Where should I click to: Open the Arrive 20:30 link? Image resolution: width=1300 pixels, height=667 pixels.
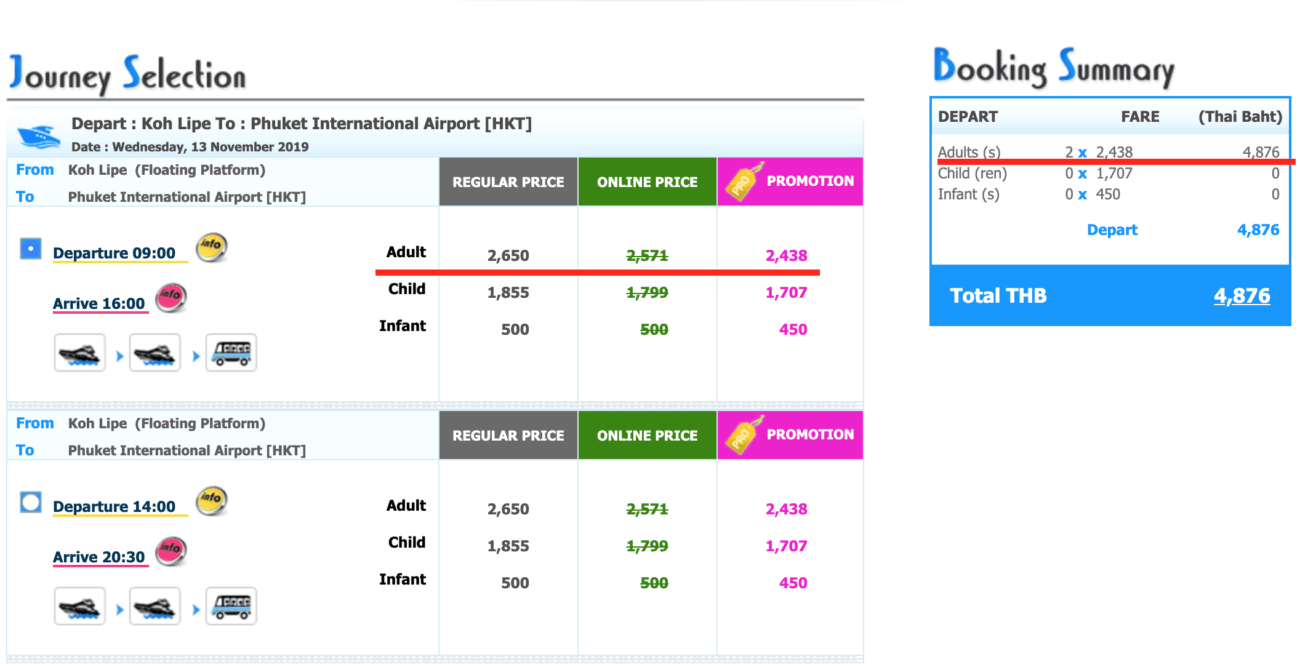[x=99, y=557]
